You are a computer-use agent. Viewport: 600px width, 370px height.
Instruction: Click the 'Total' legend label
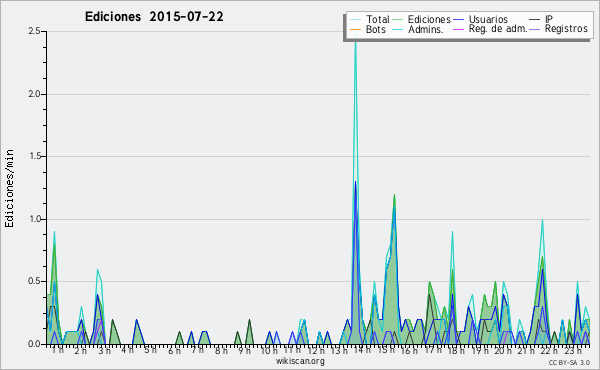(377, 19)
